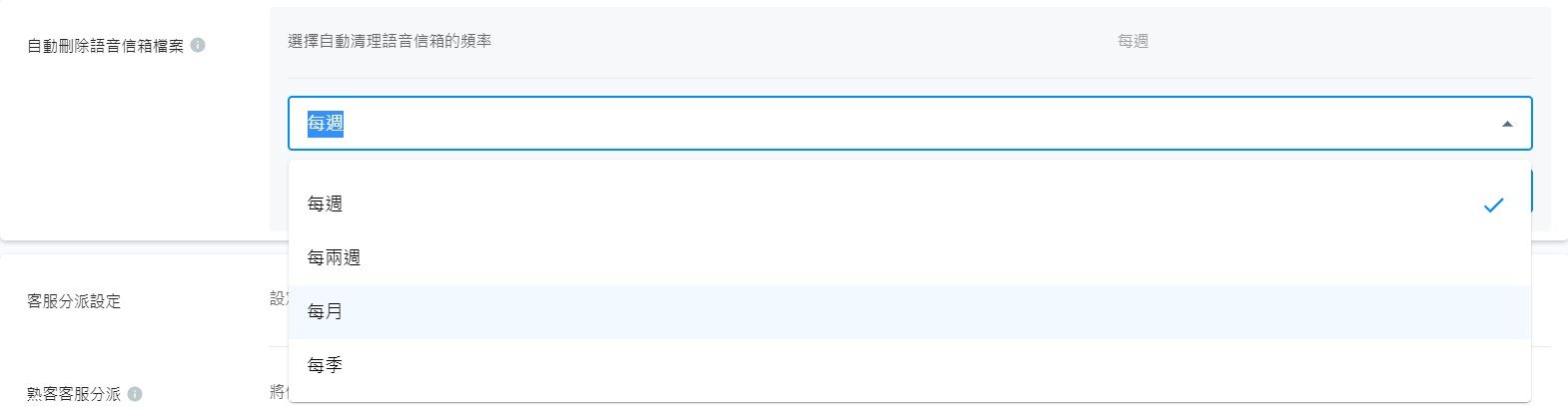1568x414 pixels.
Task: Choose 每週 from the dropdown list
Action: point(325,204)
